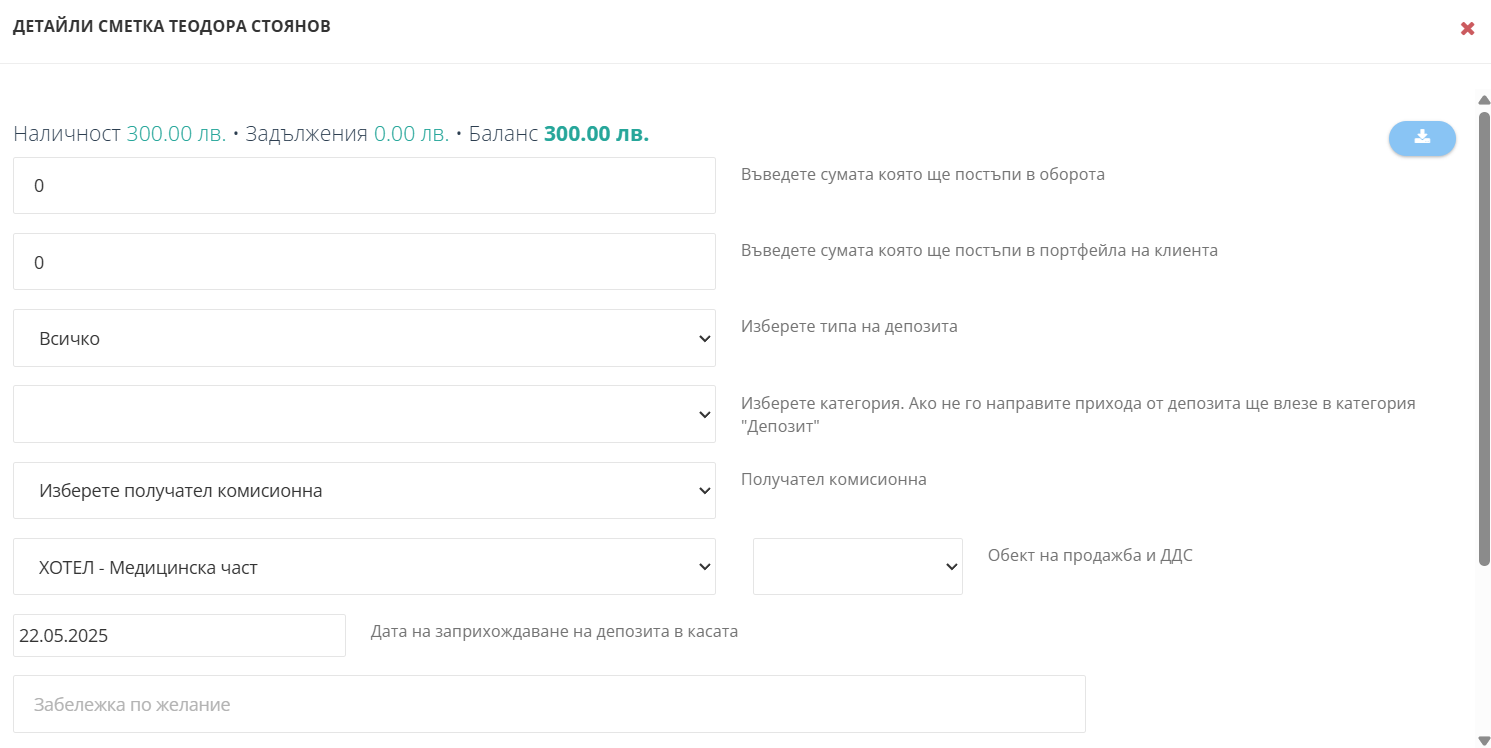Image resolution: width=1491 pixels, height=748 pixels.
Task: Click the Забележка по желание note field
Action: (x=549, y=704)
